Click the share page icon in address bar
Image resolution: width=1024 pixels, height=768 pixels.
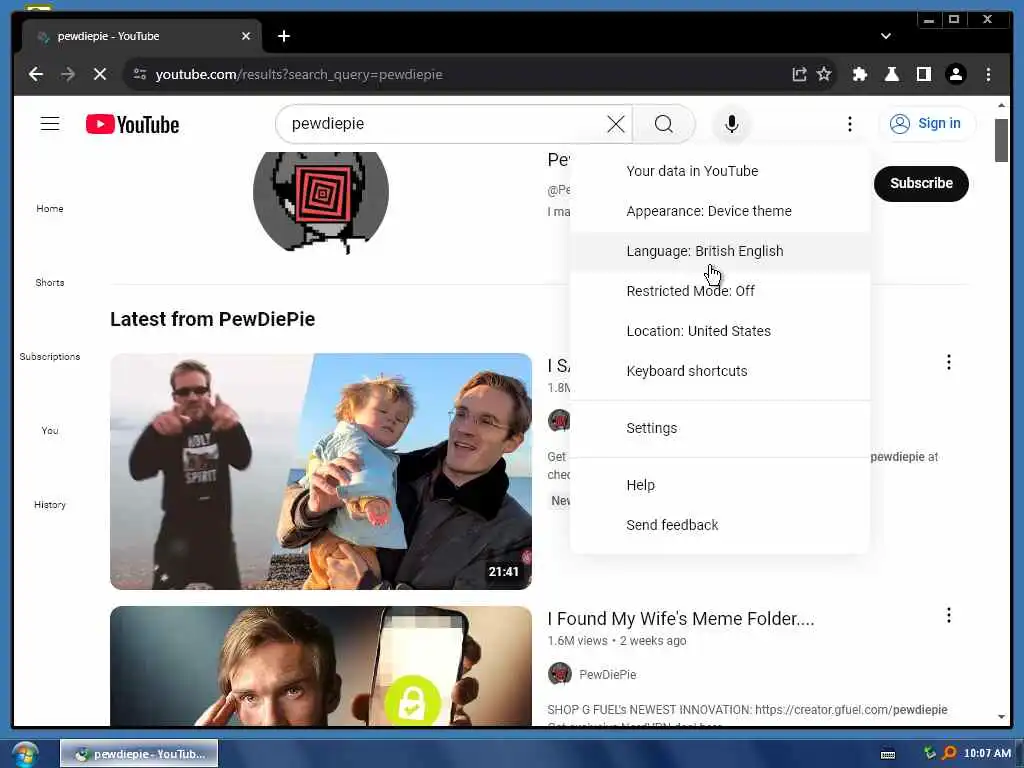pos(799,74)
